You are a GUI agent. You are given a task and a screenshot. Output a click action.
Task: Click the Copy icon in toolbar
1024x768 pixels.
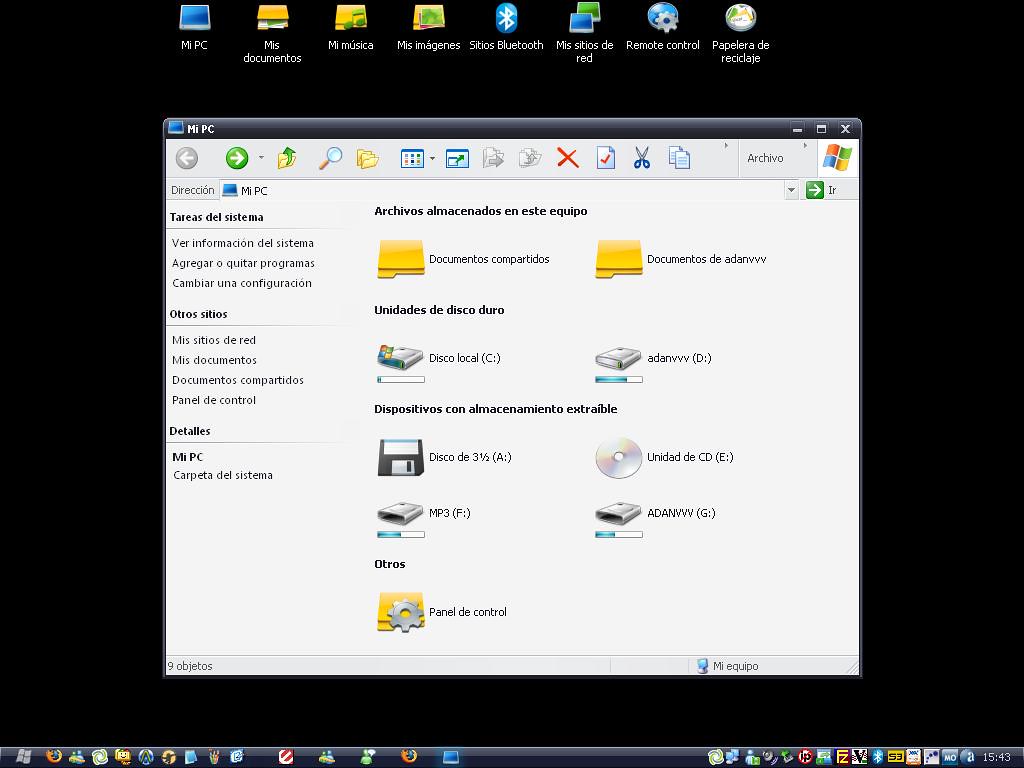[x=679, y=158]
